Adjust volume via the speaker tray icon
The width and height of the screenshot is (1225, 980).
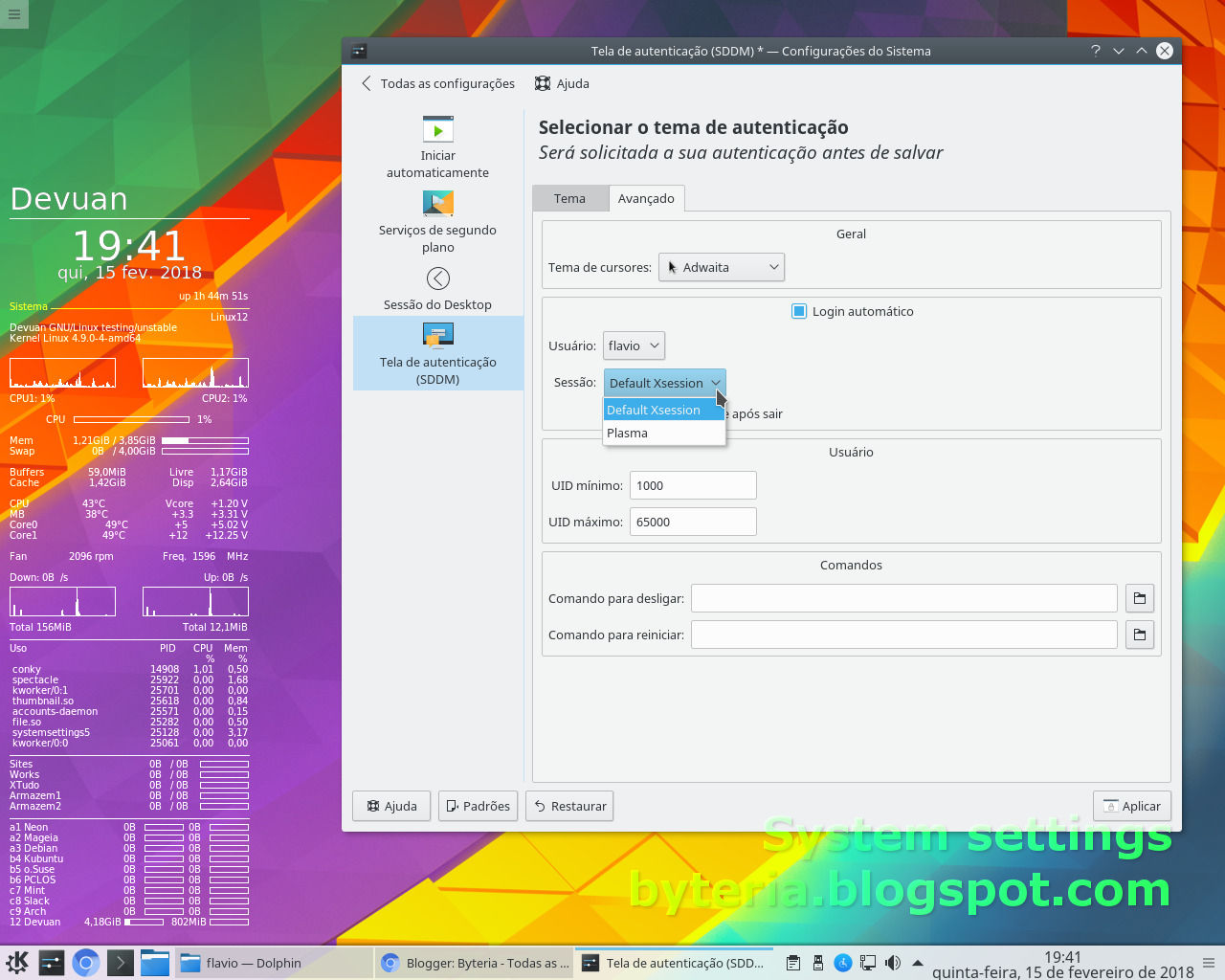click(892, 962)
